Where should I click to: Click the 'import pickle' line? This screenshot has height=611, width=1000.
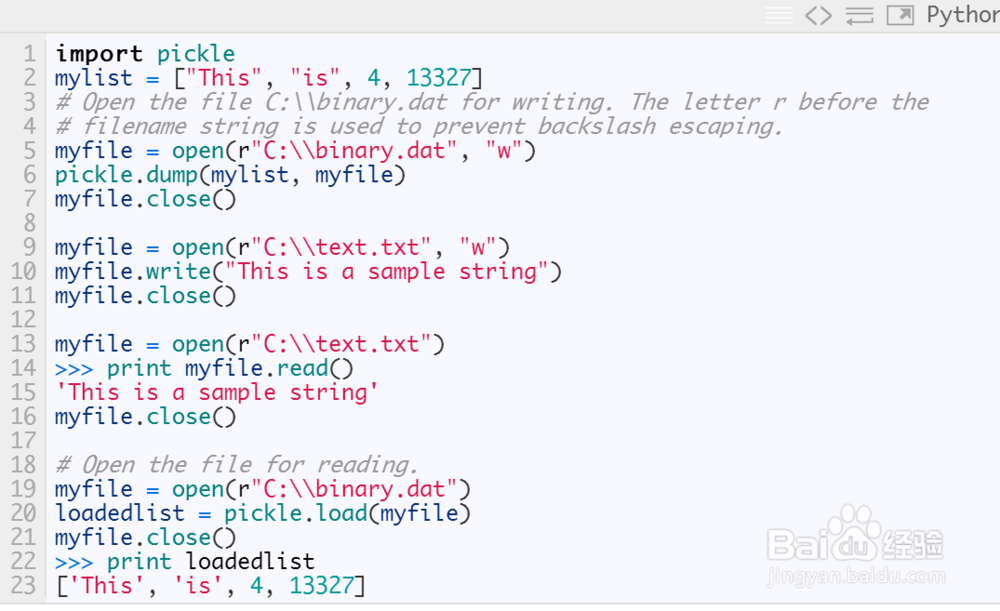point(145,54)
